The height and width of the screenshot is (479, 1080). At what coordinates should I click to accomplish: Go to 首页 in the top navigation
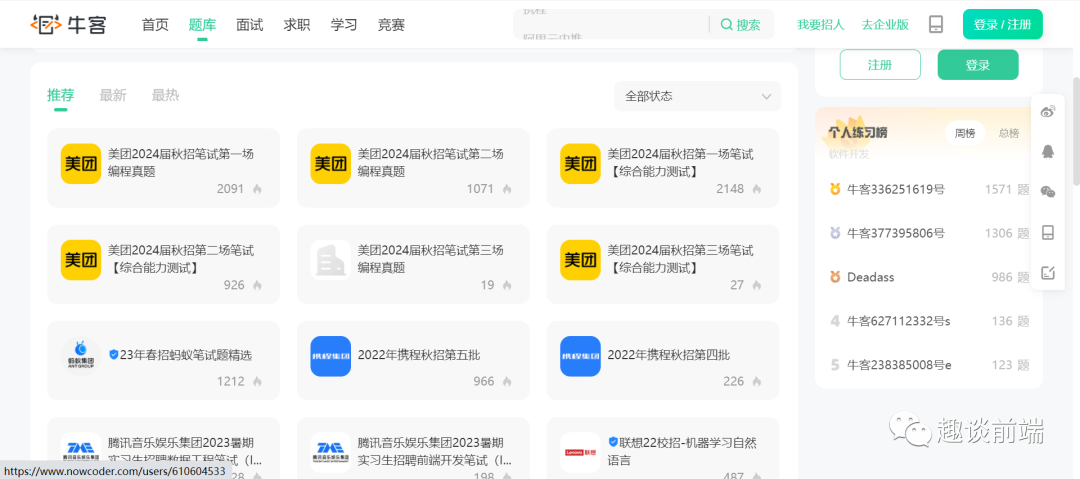coord(155,25)
